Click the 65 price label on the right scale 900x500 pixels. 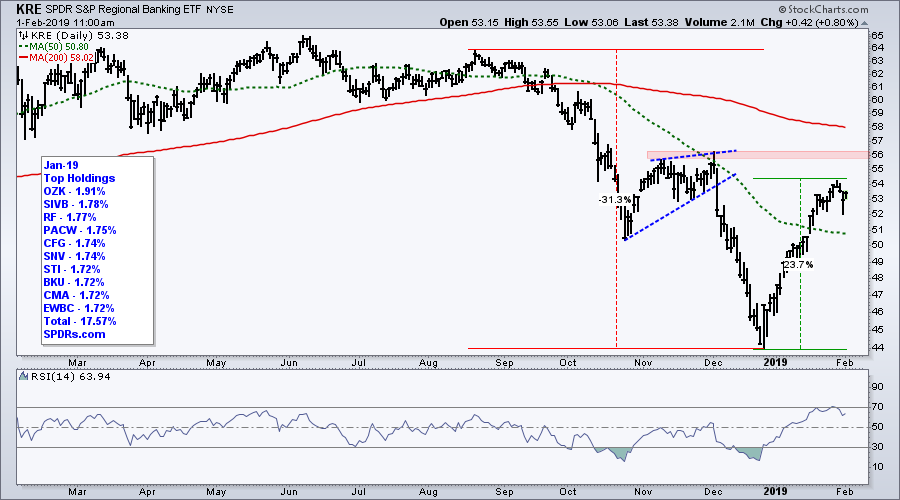coord(878,36)
